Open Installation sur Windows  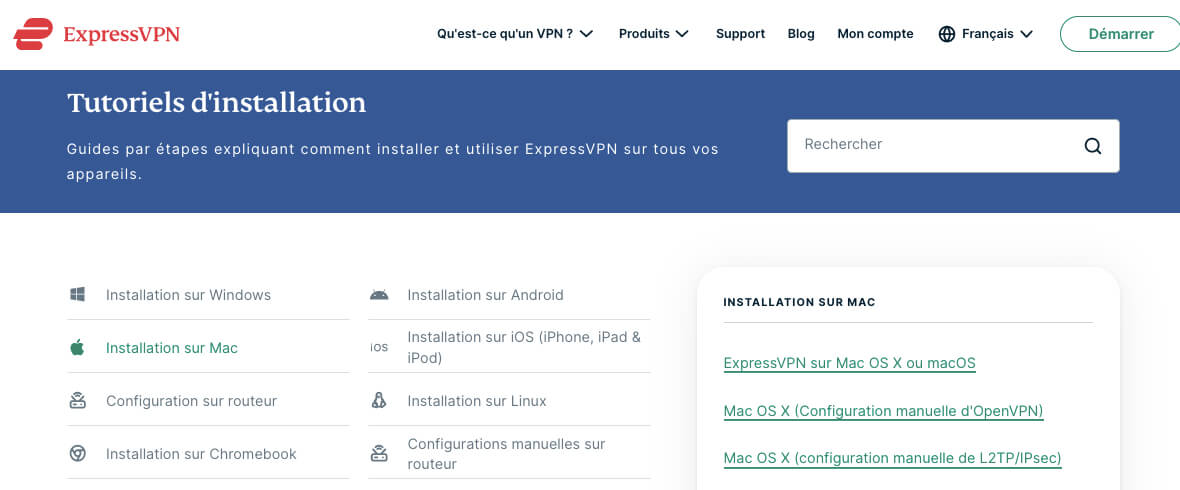(x=188, y=295)
